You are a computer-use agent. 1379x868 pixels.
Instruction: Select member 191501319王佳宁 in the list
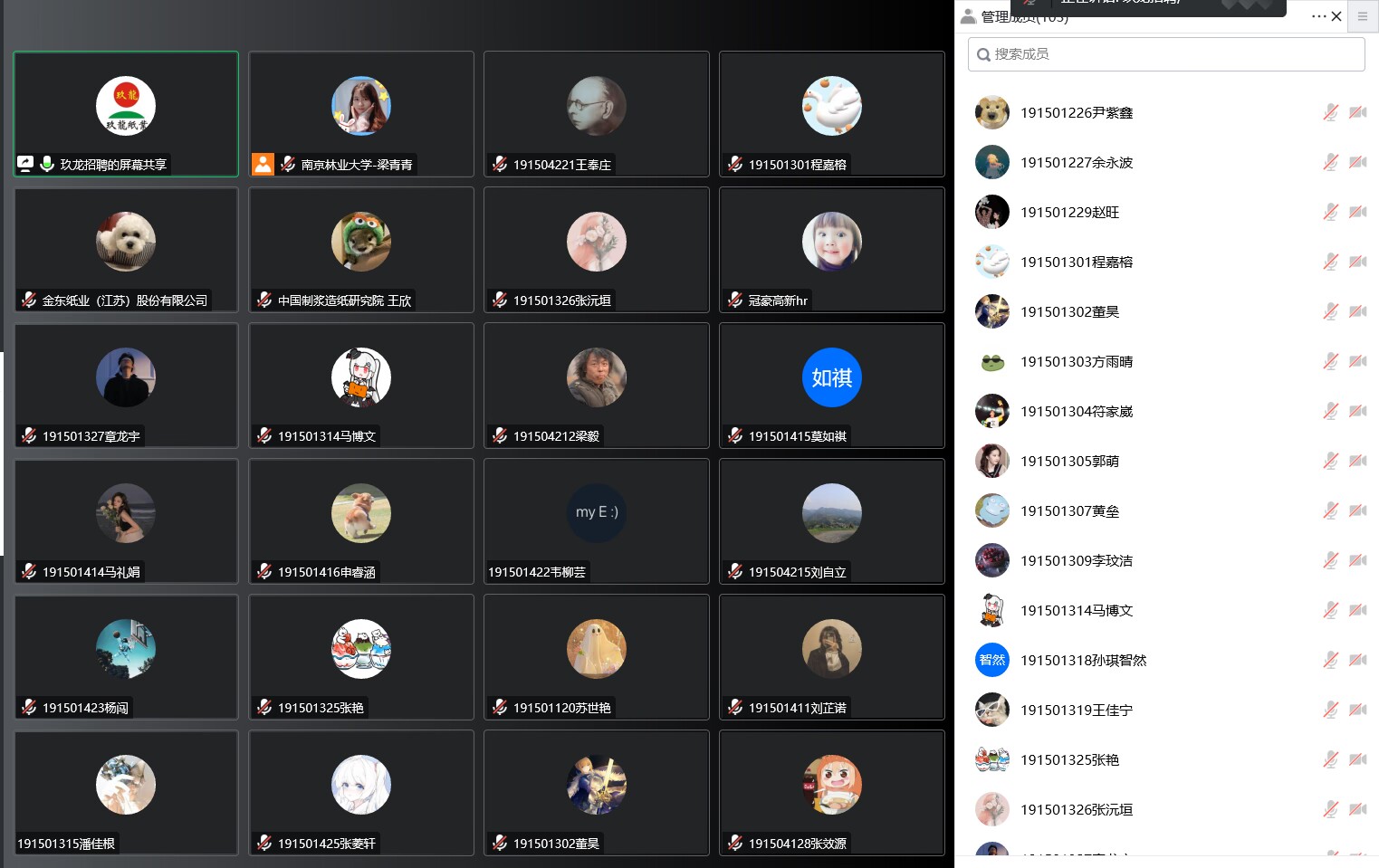coord(1167,710)
